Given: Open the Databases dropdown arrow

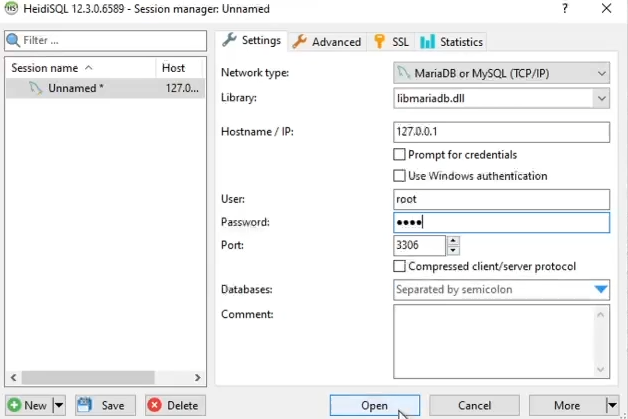Looking at the screenshot, I should (601, 289).
